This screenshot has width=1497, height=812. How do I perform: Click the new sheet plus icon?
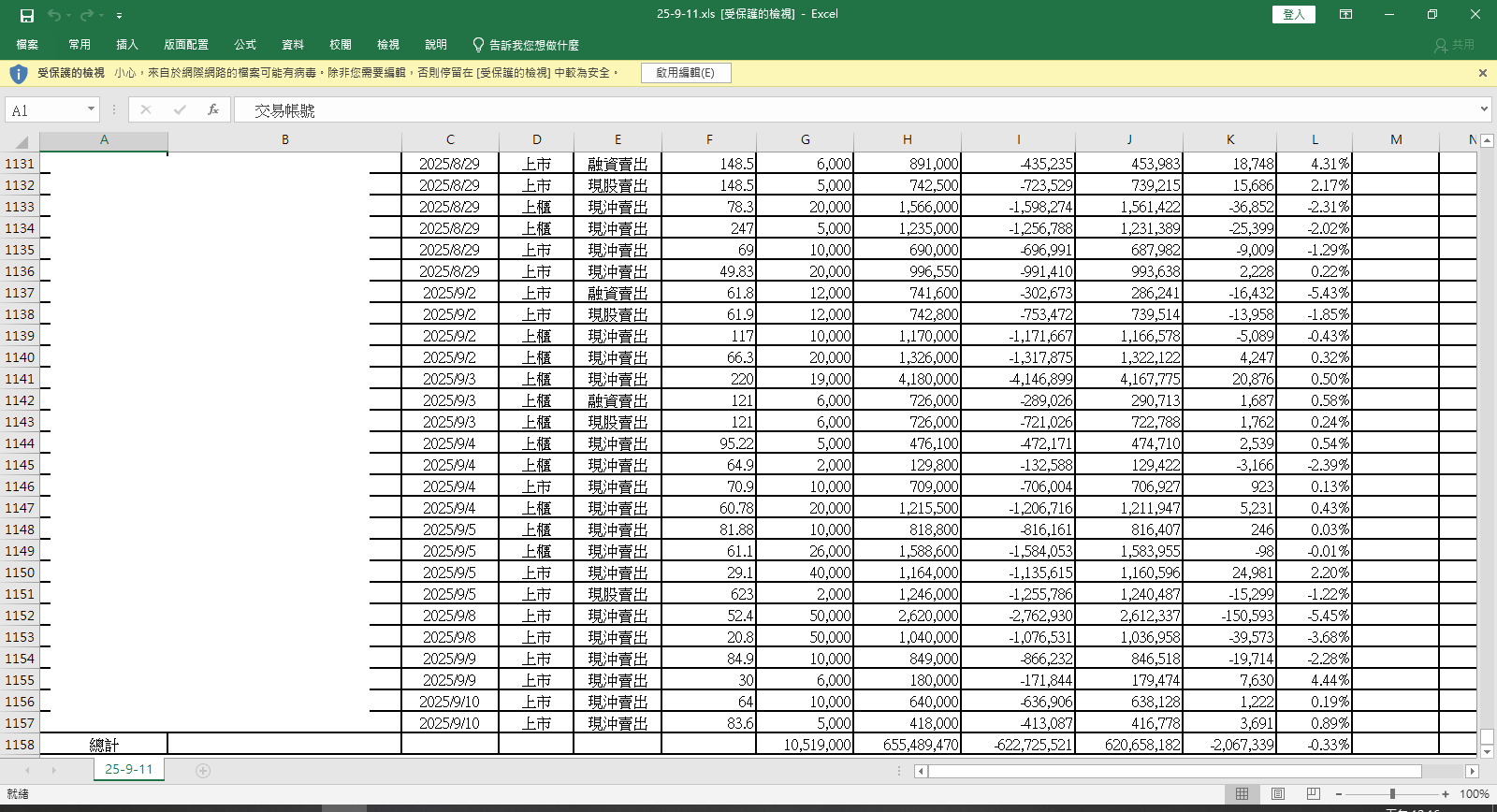pyautogui.click(x=203, y=771)
